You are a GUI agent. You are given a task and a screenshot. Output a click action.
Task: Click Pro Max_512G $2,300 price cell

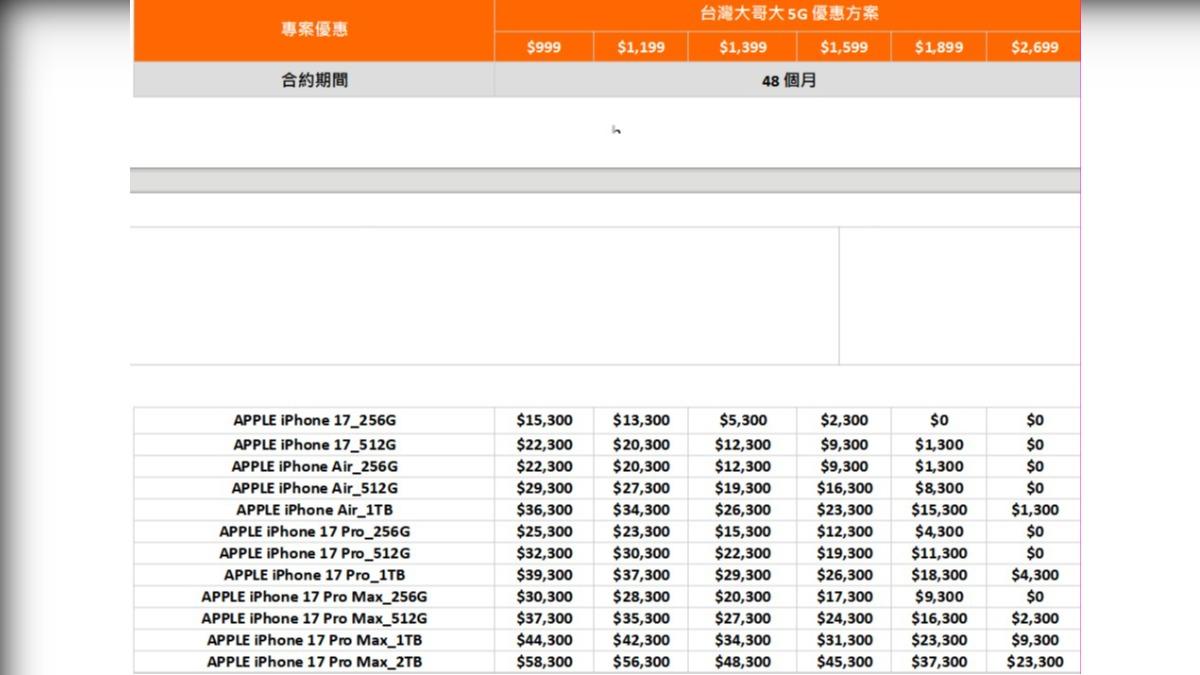(x=1034, y=618)
